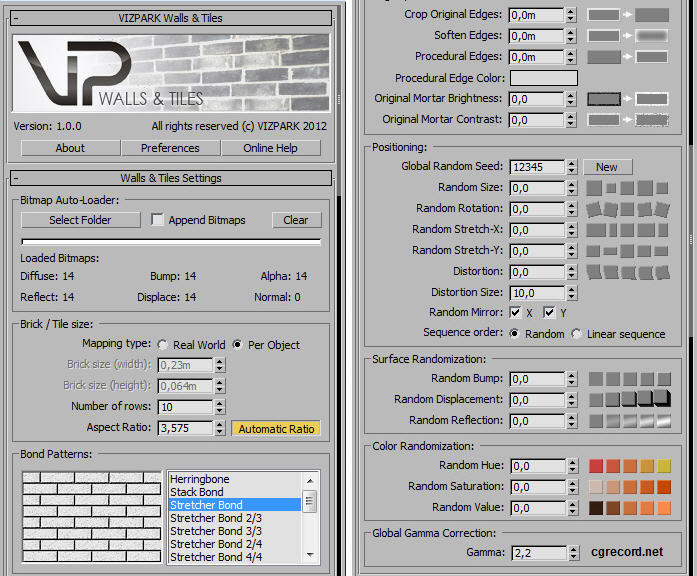Click the Random Stretch-X illustration icons

pos(627,230)
